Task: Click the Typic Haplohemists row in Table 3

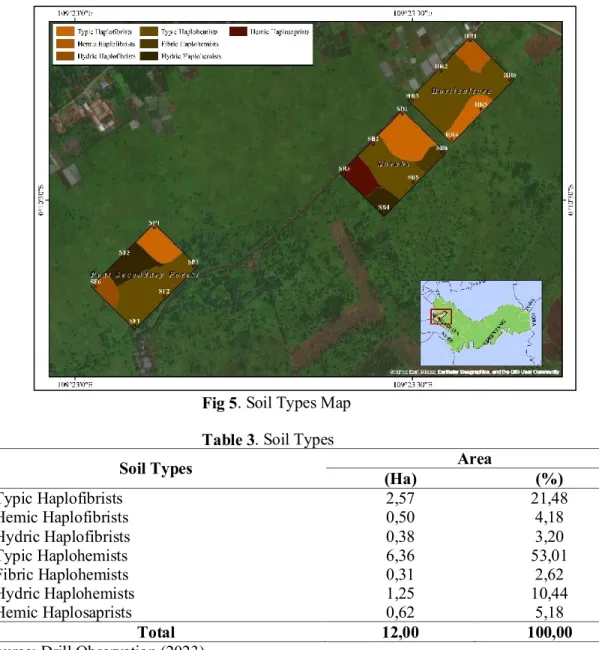Action: click(x=299, y=555)
